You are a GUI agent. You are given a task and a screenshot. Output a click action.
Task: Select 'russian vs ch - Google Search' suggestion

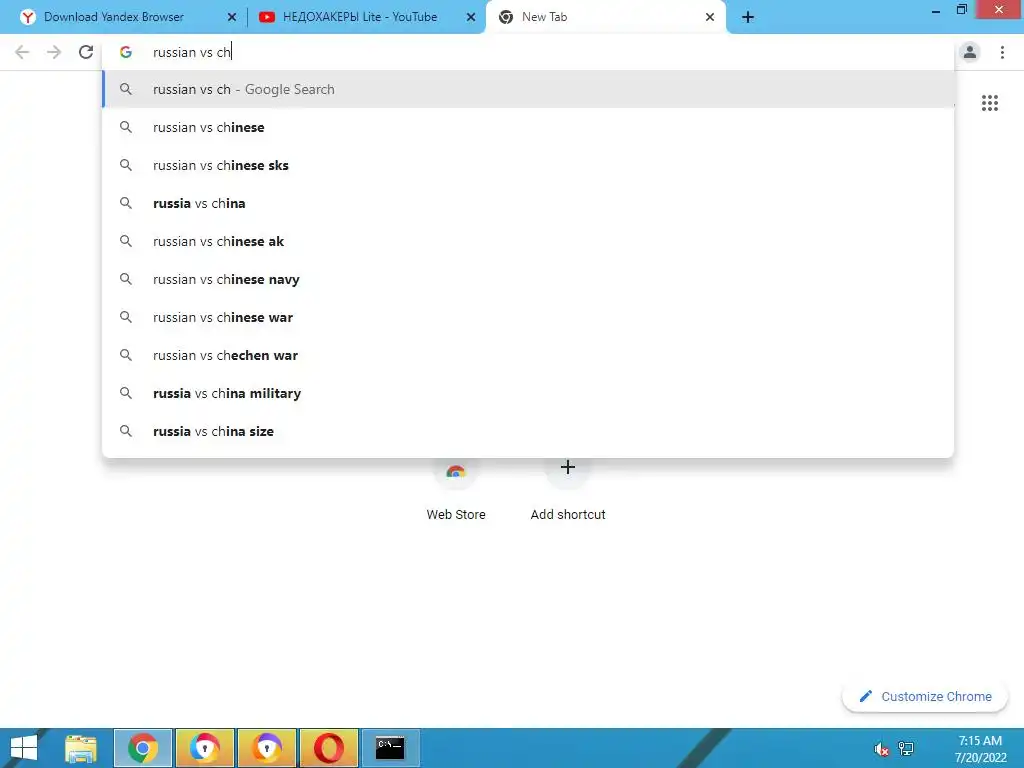(x=528, y=89)
